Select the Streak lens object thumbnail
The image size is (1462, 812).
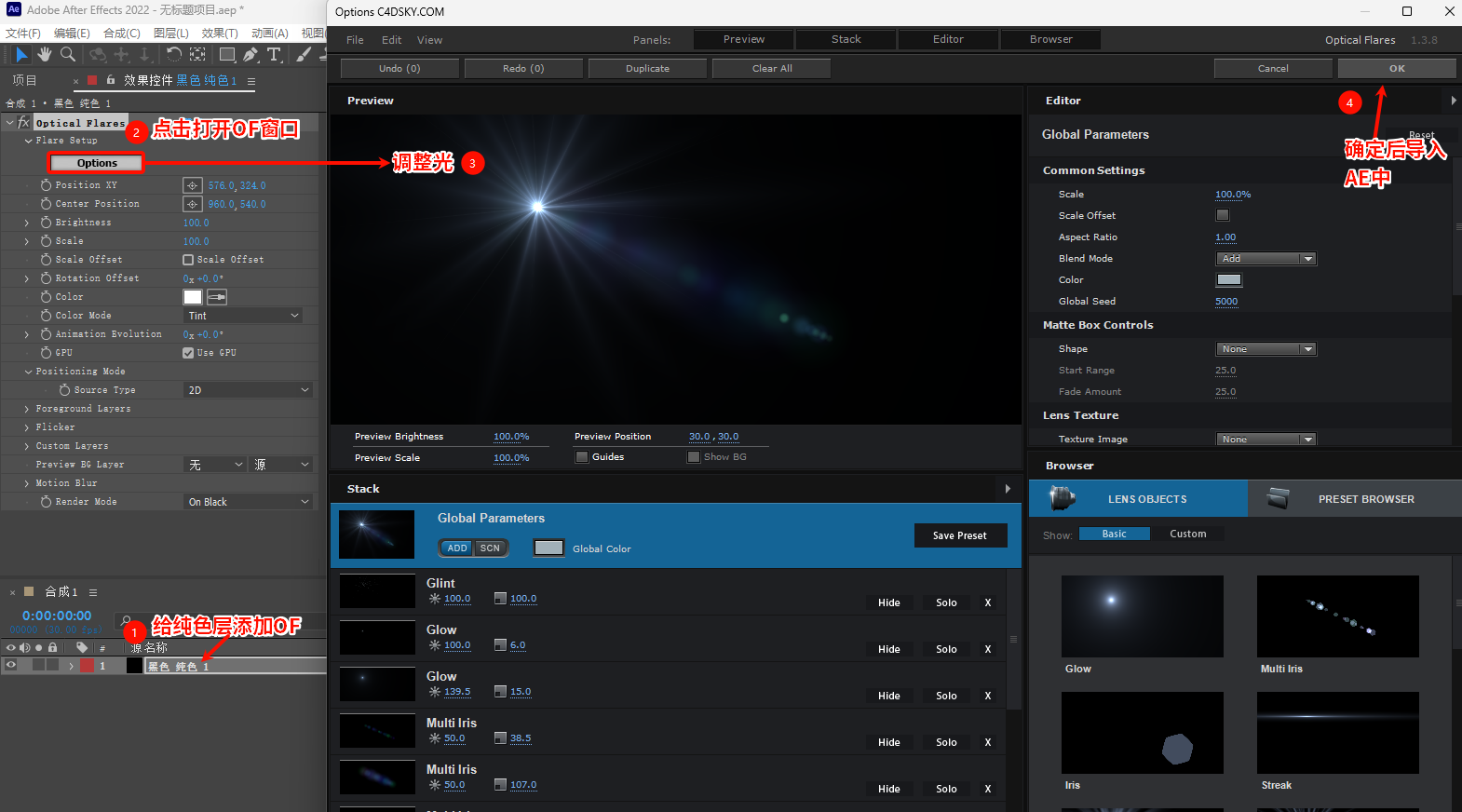[x=1337, y=733]
